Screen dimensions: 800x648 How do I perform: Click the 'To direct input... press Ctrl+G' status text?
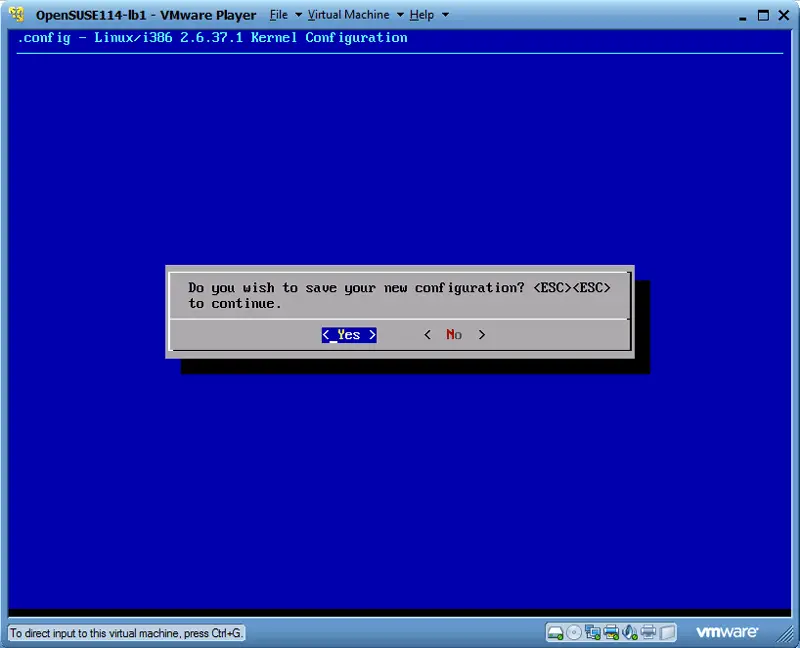pyautogui.click(x=126, y=633)
